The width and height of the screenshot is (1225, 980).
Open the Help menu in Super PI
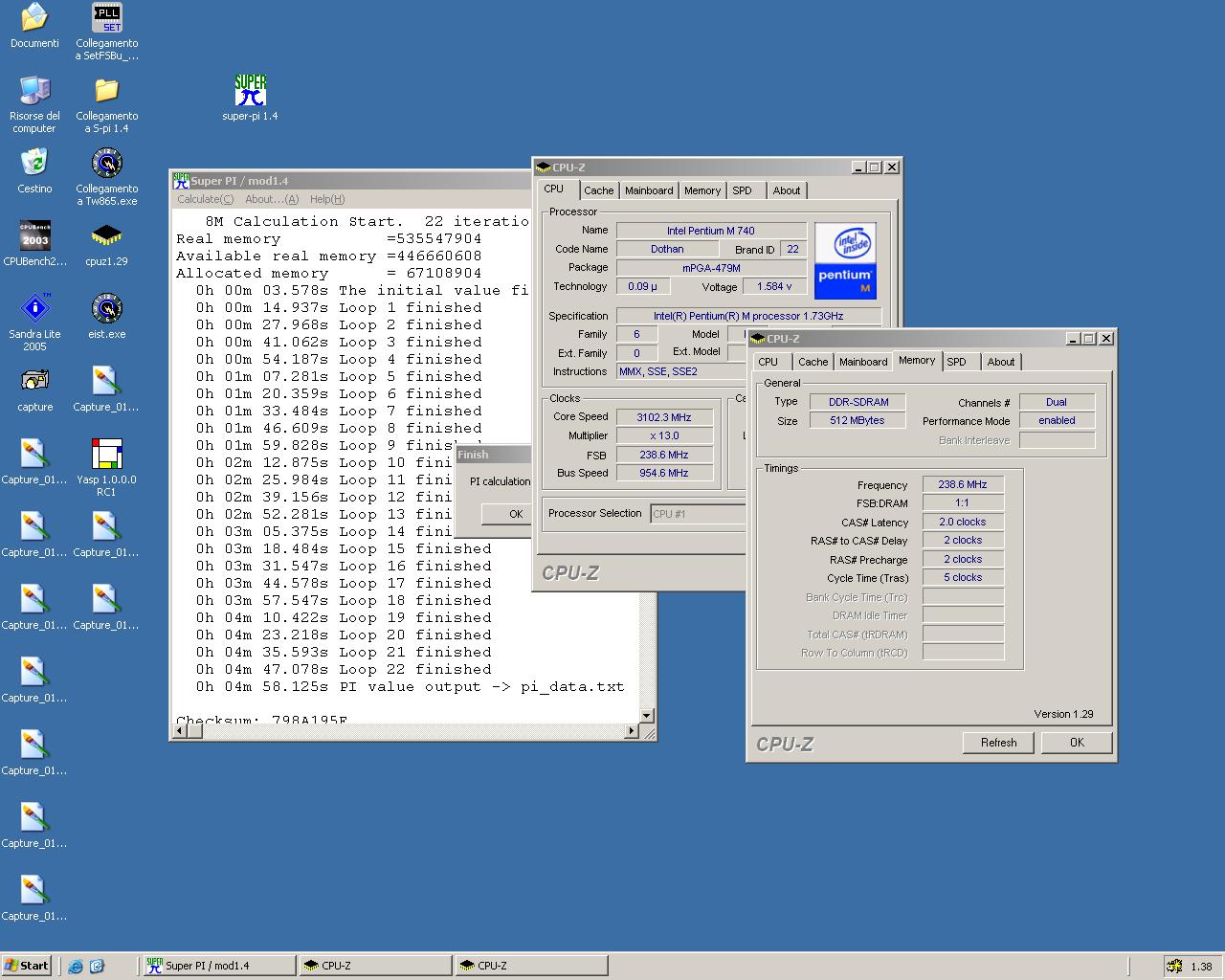pyautogui.click(x=327, y=199)
